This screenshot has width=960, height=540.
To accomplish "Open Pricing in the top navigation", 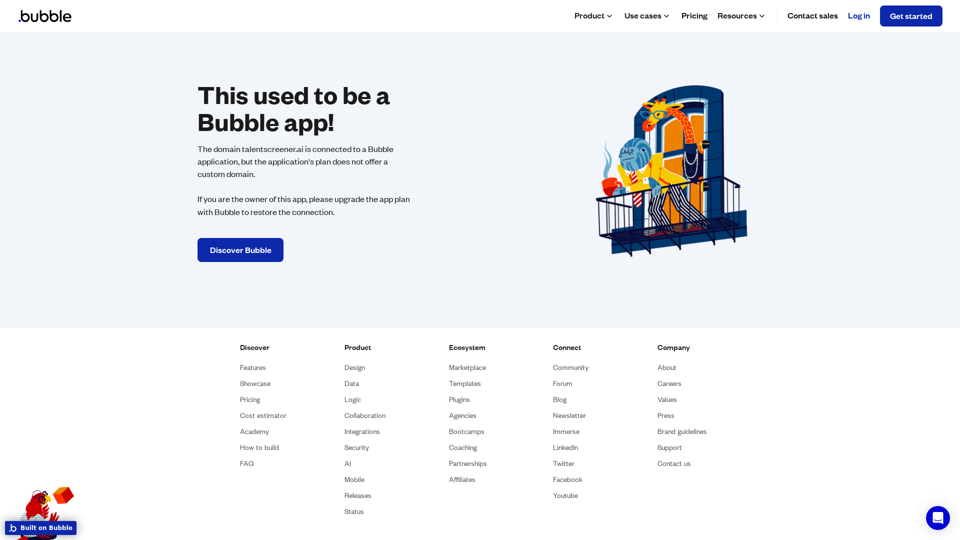I will click(694, 16).
